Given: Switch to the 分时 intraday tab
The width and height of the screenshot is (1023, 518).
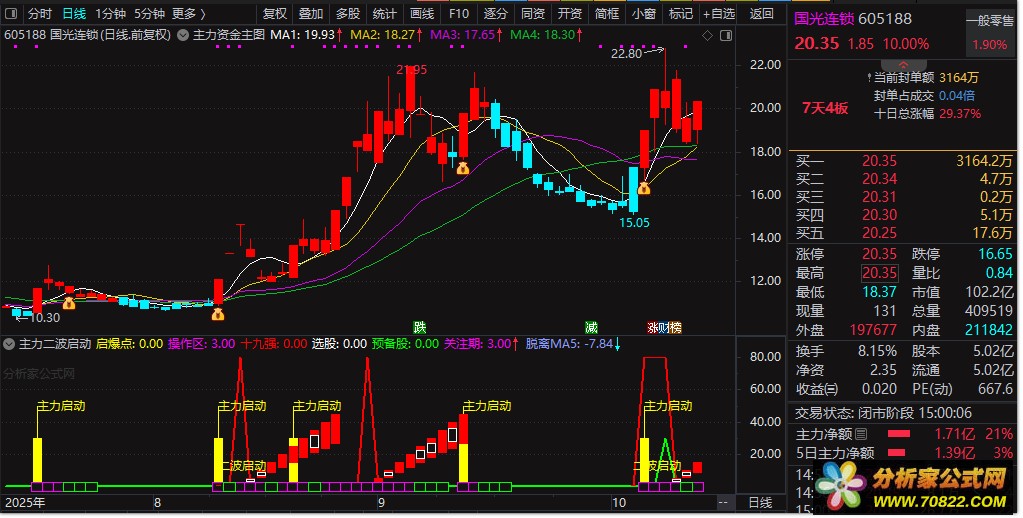Looking at the screenshot, I should click(39, 14).
